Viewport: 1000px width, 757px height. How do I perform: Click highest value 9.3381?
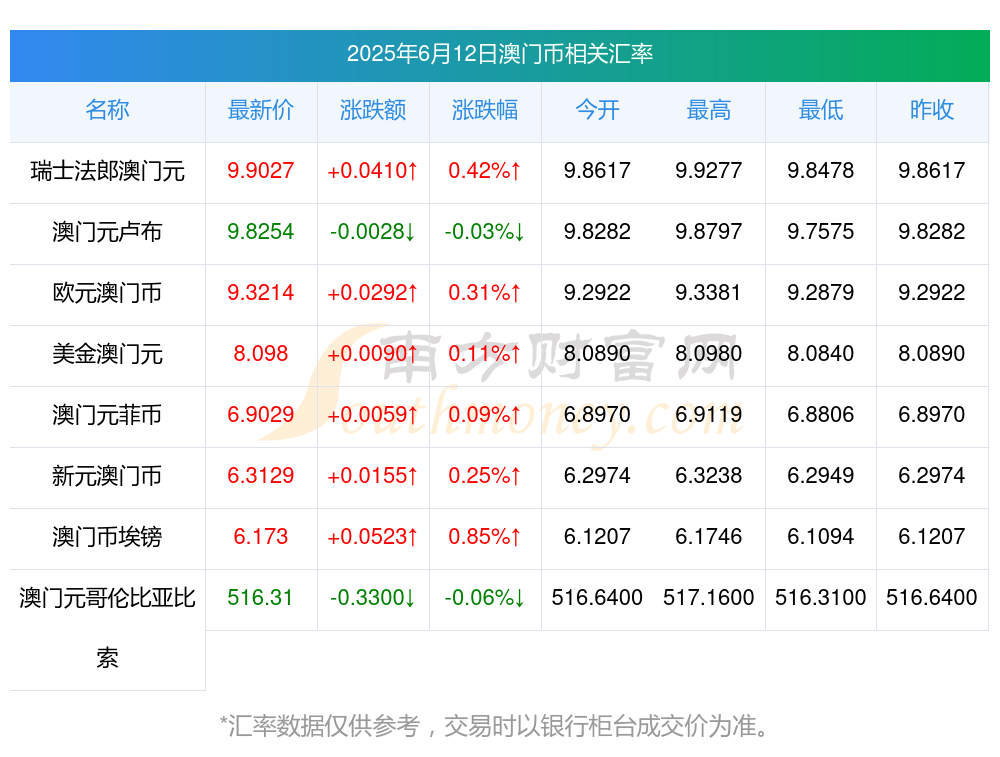[709, 293]
